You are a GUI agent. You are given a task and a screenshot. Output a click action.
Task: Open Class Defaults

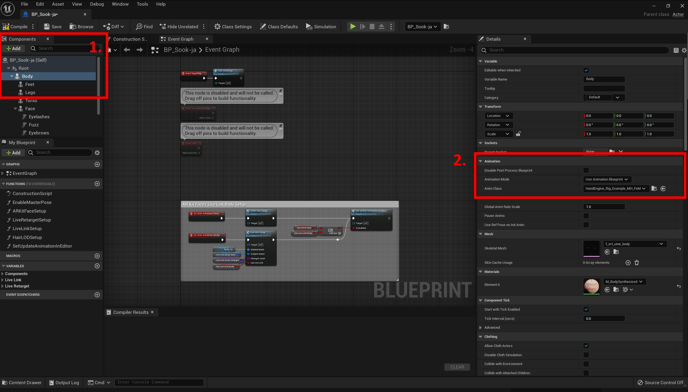click(x=279, y=27)
